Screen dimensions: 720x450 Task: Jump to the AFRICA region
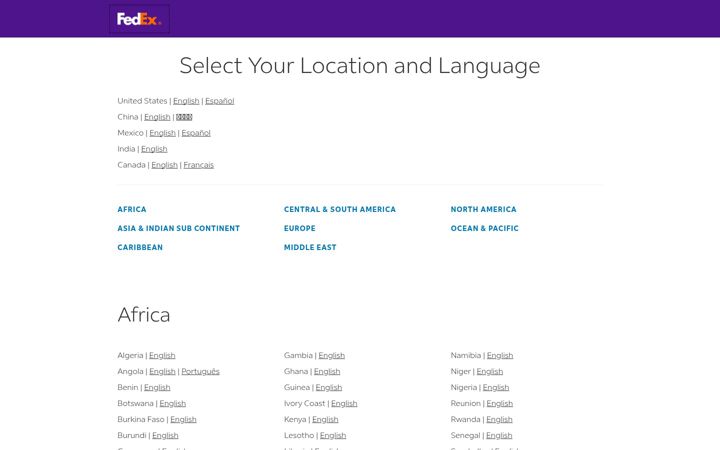point(132,209)
